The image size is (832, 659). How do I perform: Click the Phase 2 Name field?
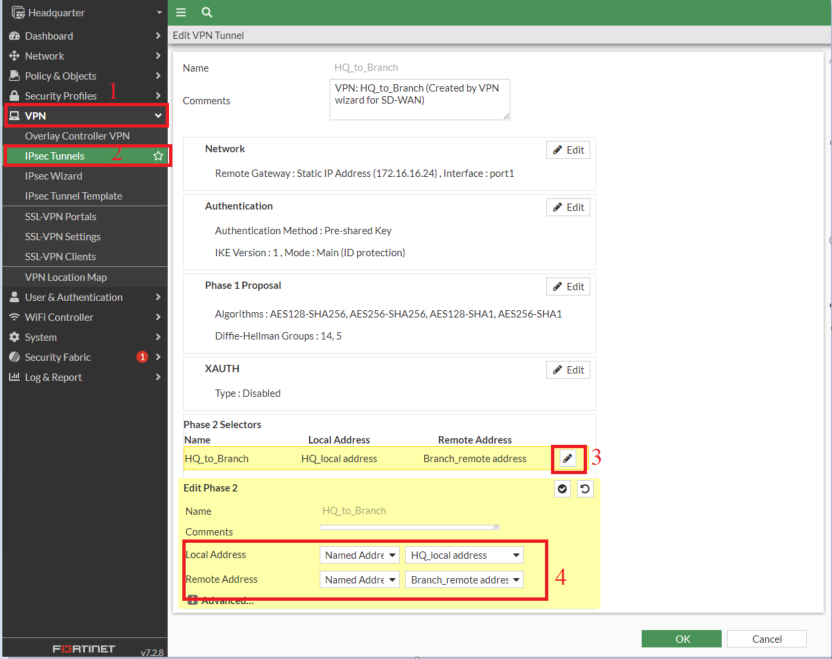click(x=354, y=511)
